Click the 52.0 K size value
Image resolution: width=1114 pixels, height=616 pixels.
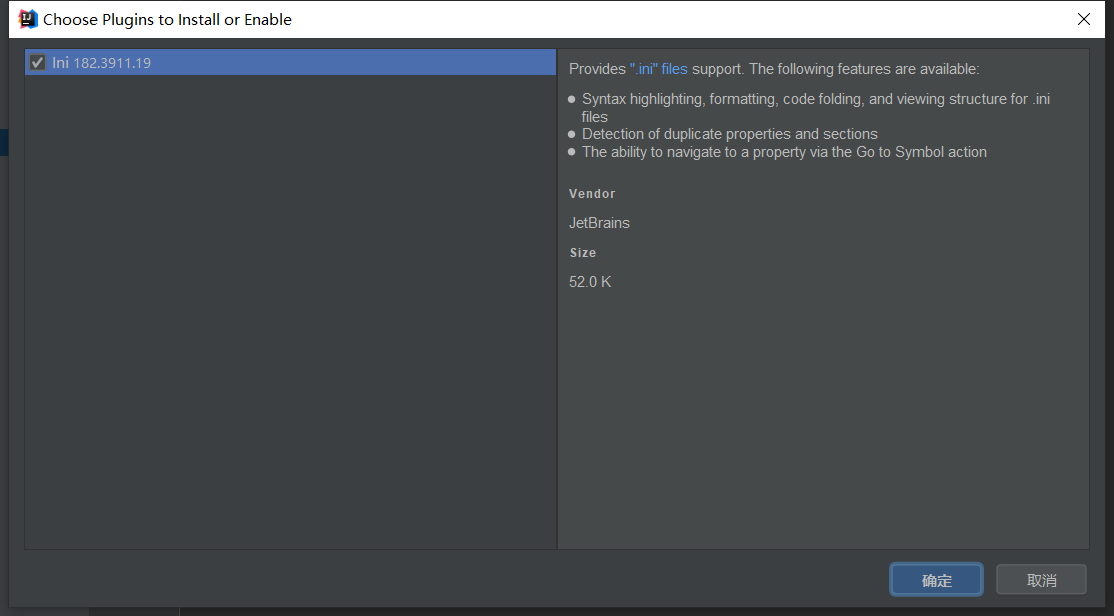tap(590, 282)
